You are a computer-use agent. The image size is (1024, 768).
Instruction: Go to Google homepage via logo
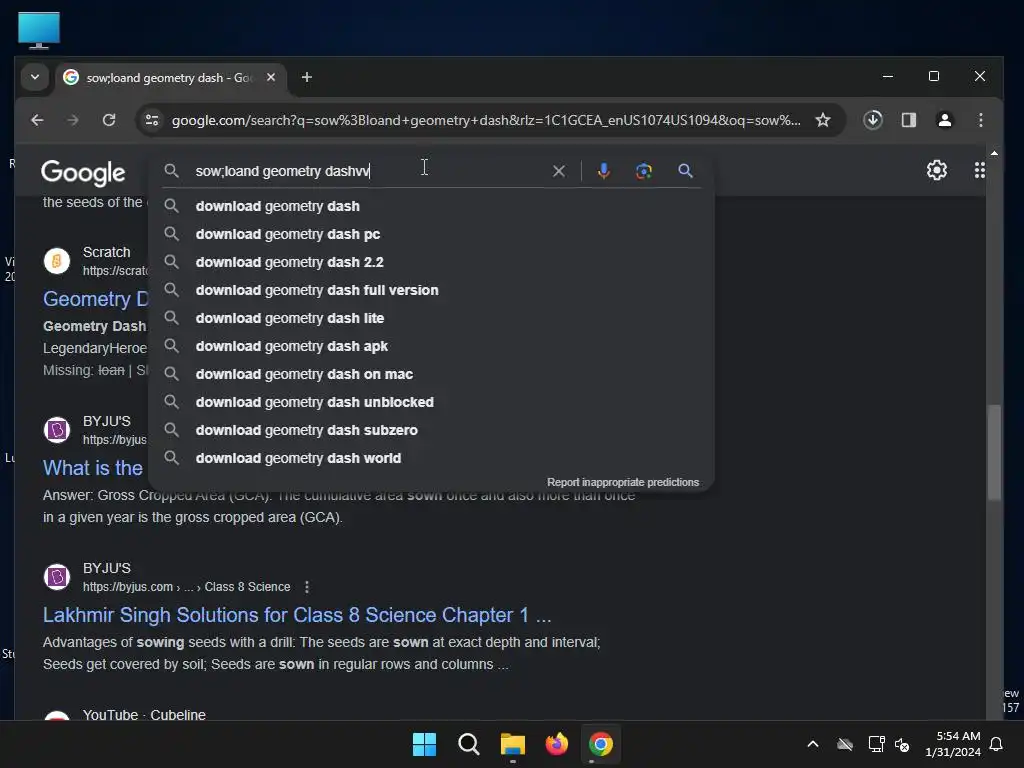83,172
